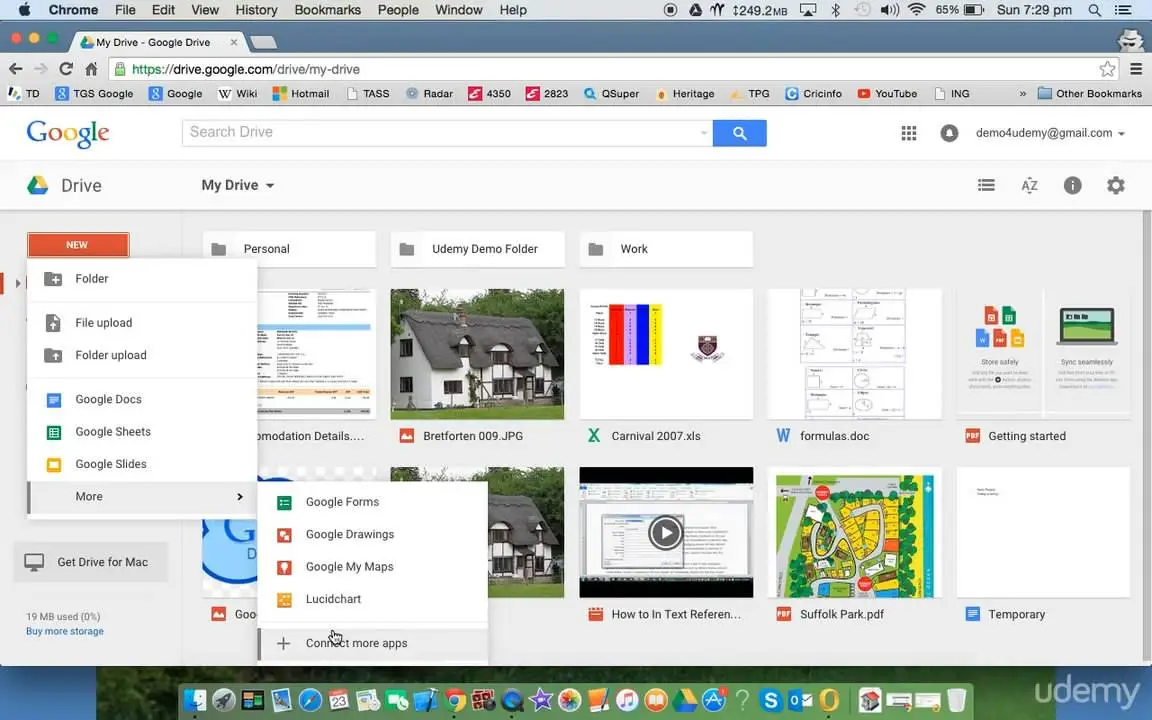This screenshot has height=720, width=1152.
Task: Open Other Bookmarks folder
Action: tap(1090, 94)
